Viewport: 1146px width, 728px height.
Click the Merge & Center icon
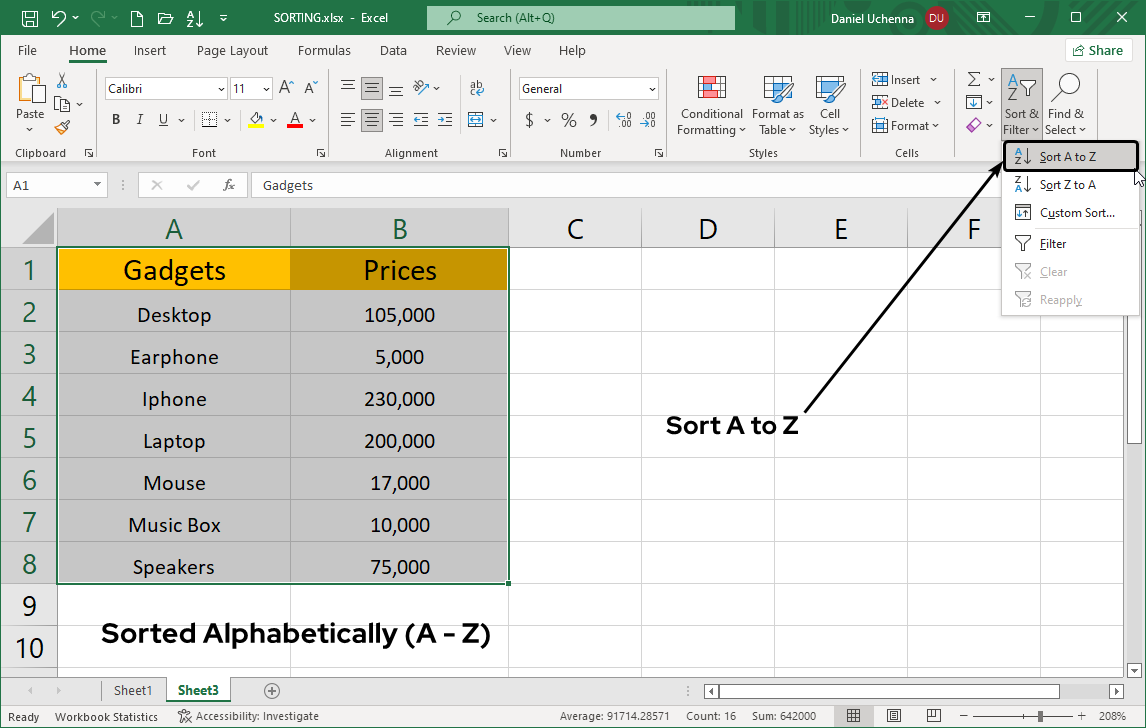coord(475,120)
